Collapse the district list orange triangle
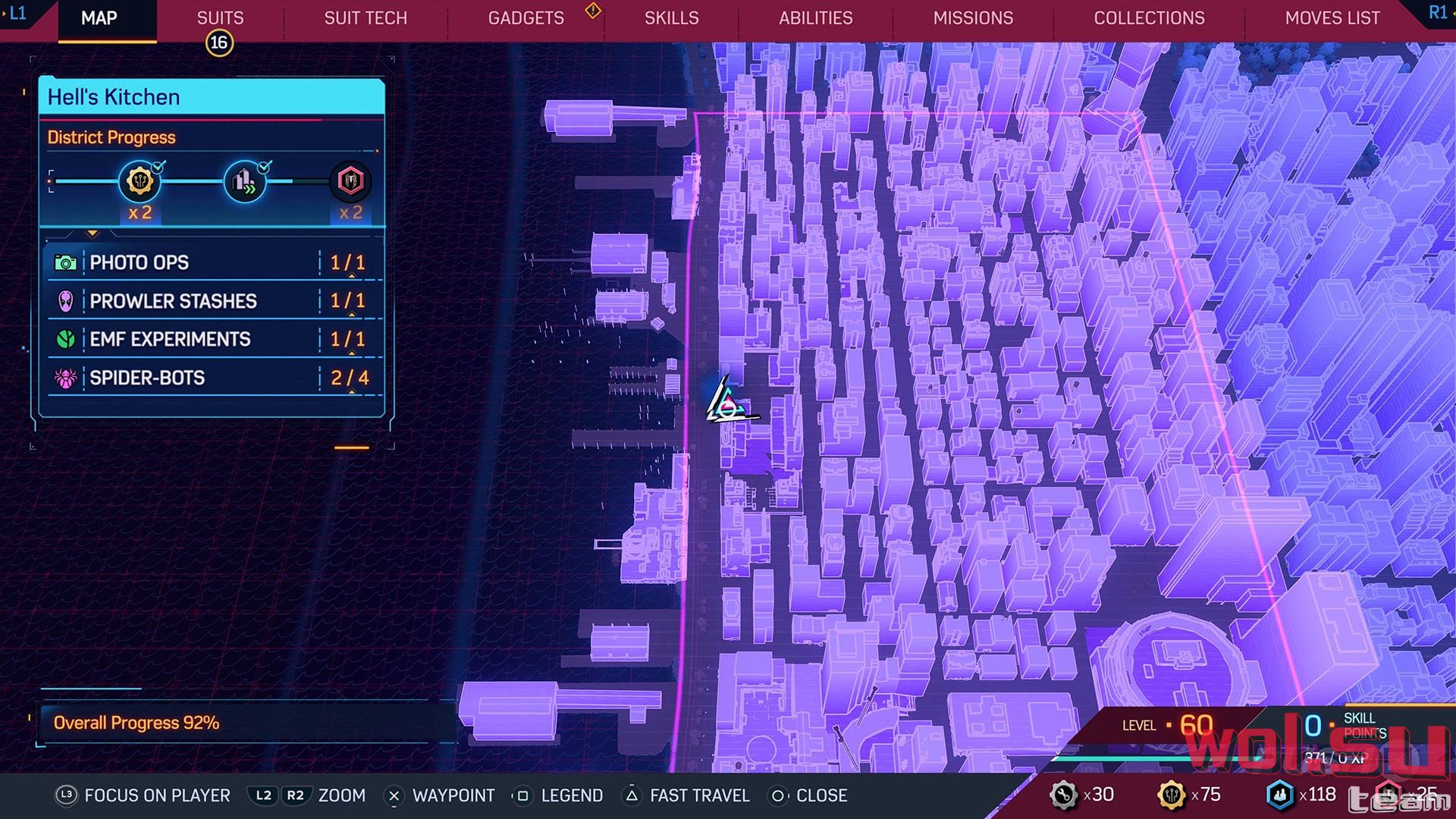This screenshot has width=1456, height=819. (93, 234)
